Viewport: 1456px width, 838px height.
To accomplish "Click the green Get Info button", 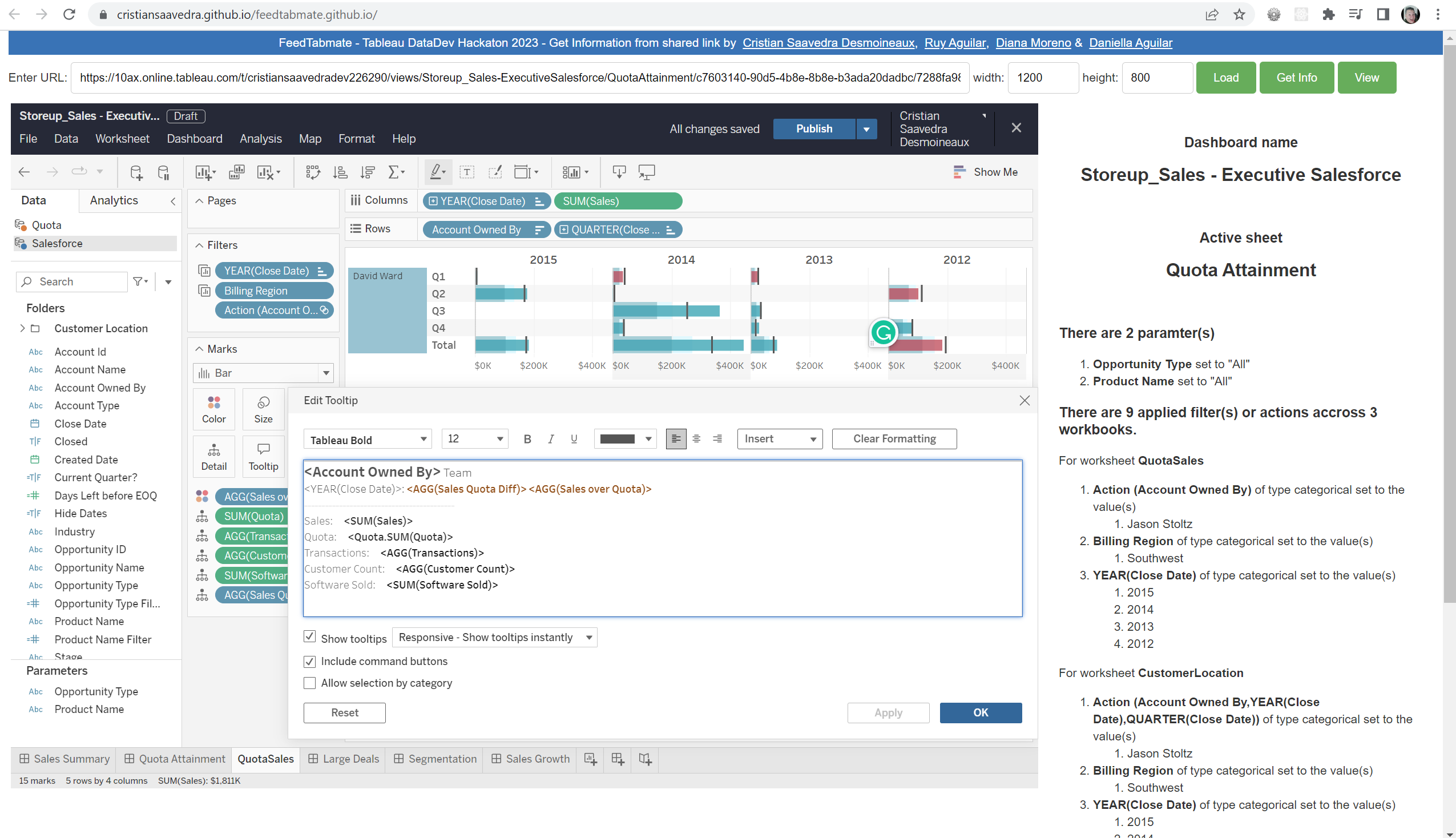I will coord(1296,78).
